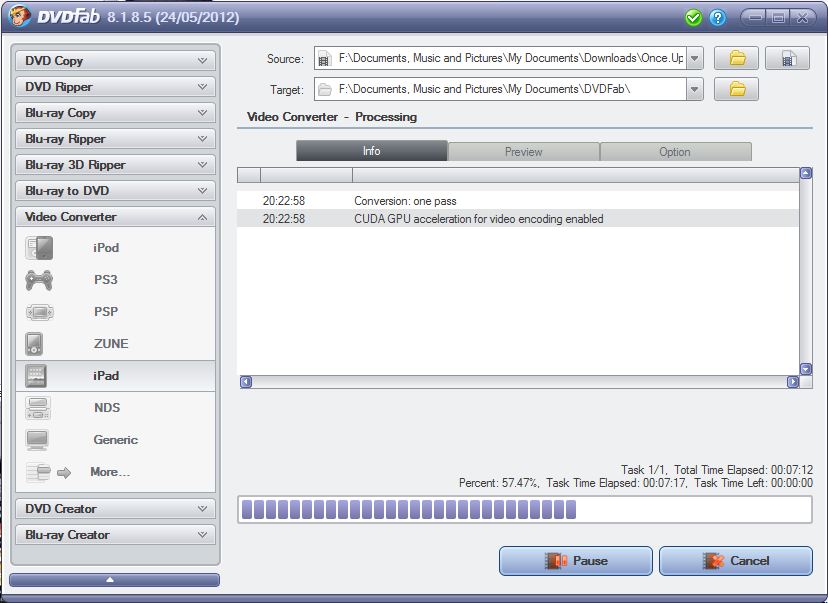Collapse the sidebar with bottom arrow bar
This screenshot has width=828, height=603.
[x=114, y=580]
